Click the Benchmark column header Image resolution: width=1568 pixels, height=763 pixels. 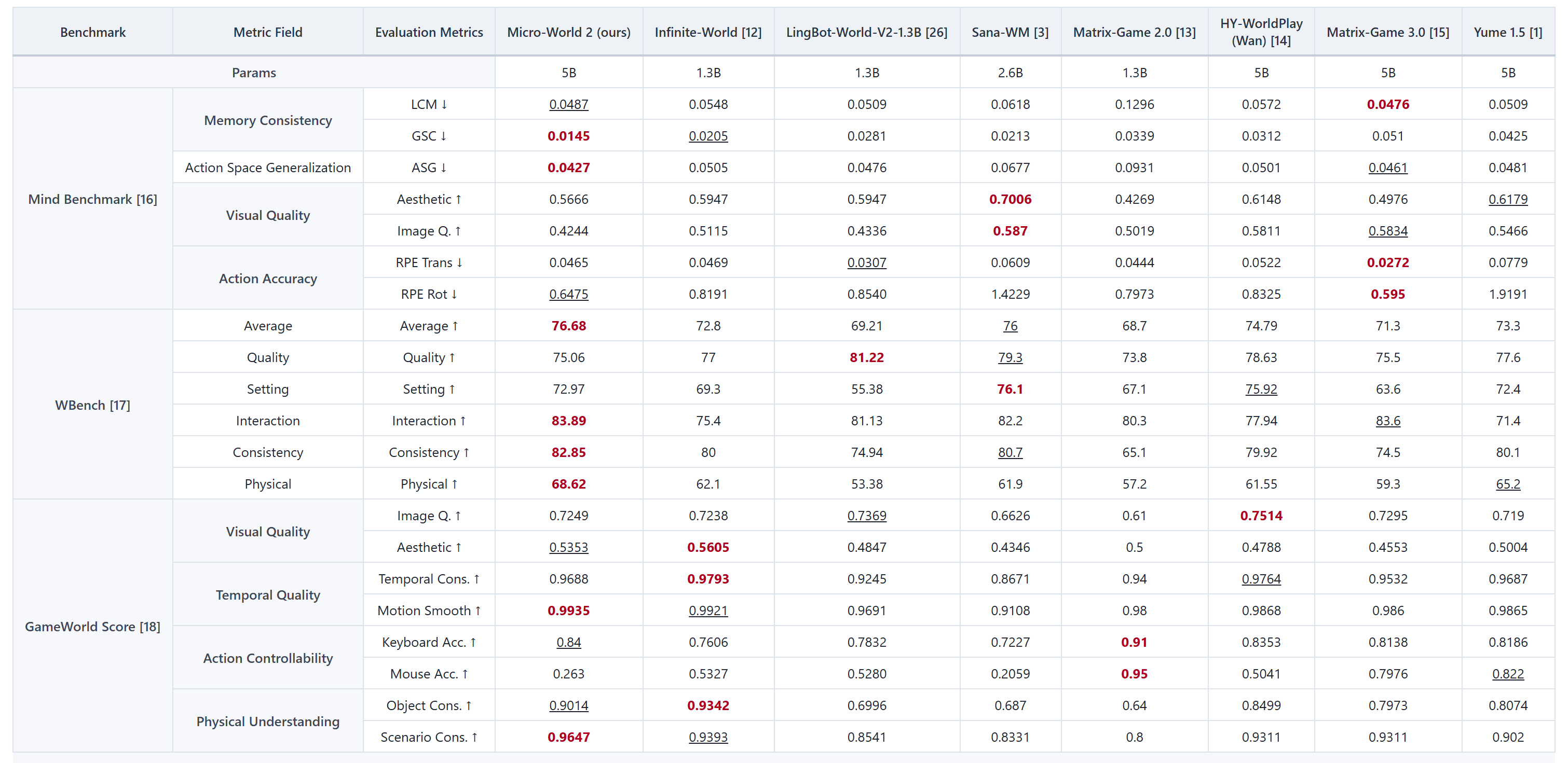(92, 32)
